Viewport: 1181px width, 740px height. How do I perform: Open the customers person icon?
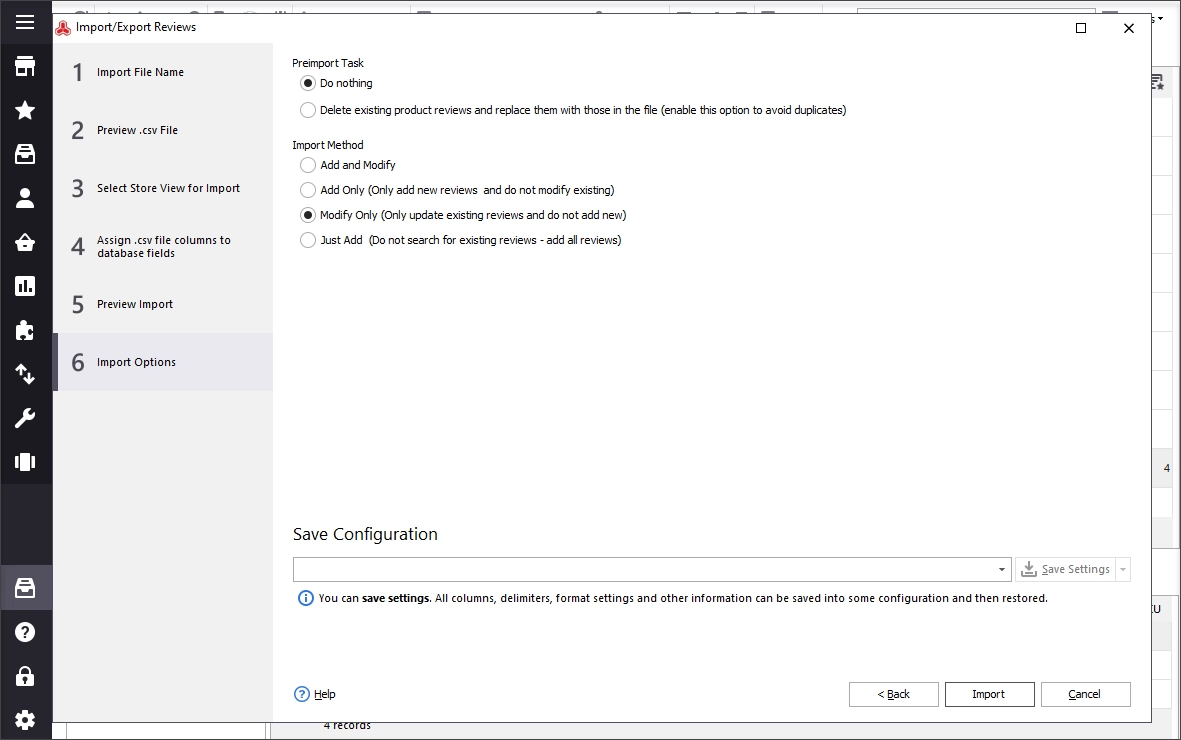point(25,197)
